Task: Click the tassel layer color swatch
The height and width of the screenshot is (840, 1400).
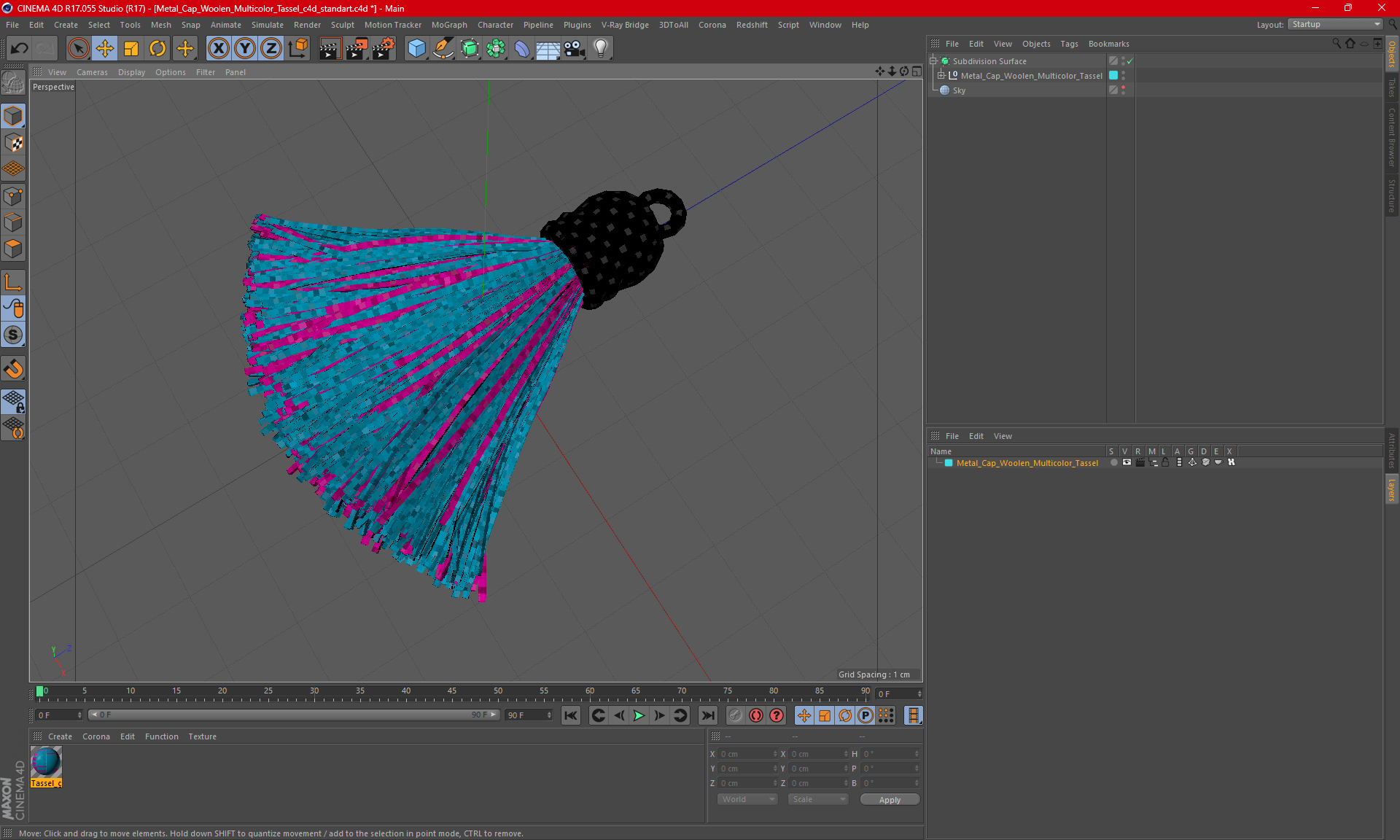Action: pyautogui.click(x=1113, y=76)
